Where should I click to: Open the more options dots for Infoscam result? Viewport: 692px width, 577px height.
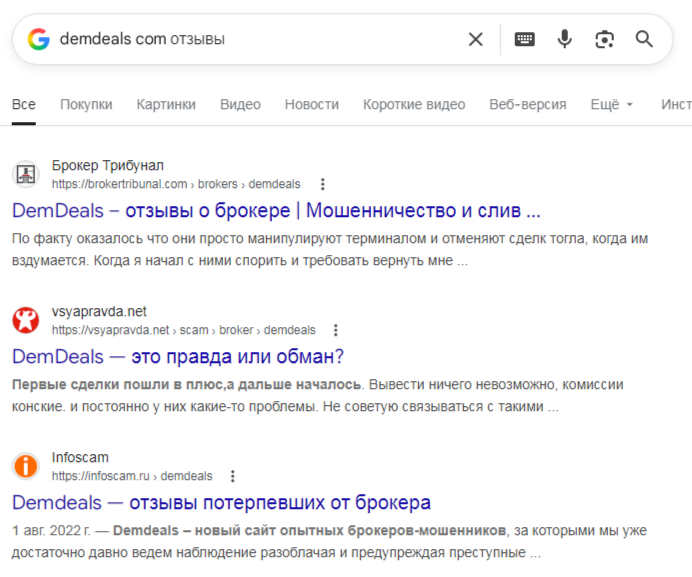(233, 476)
